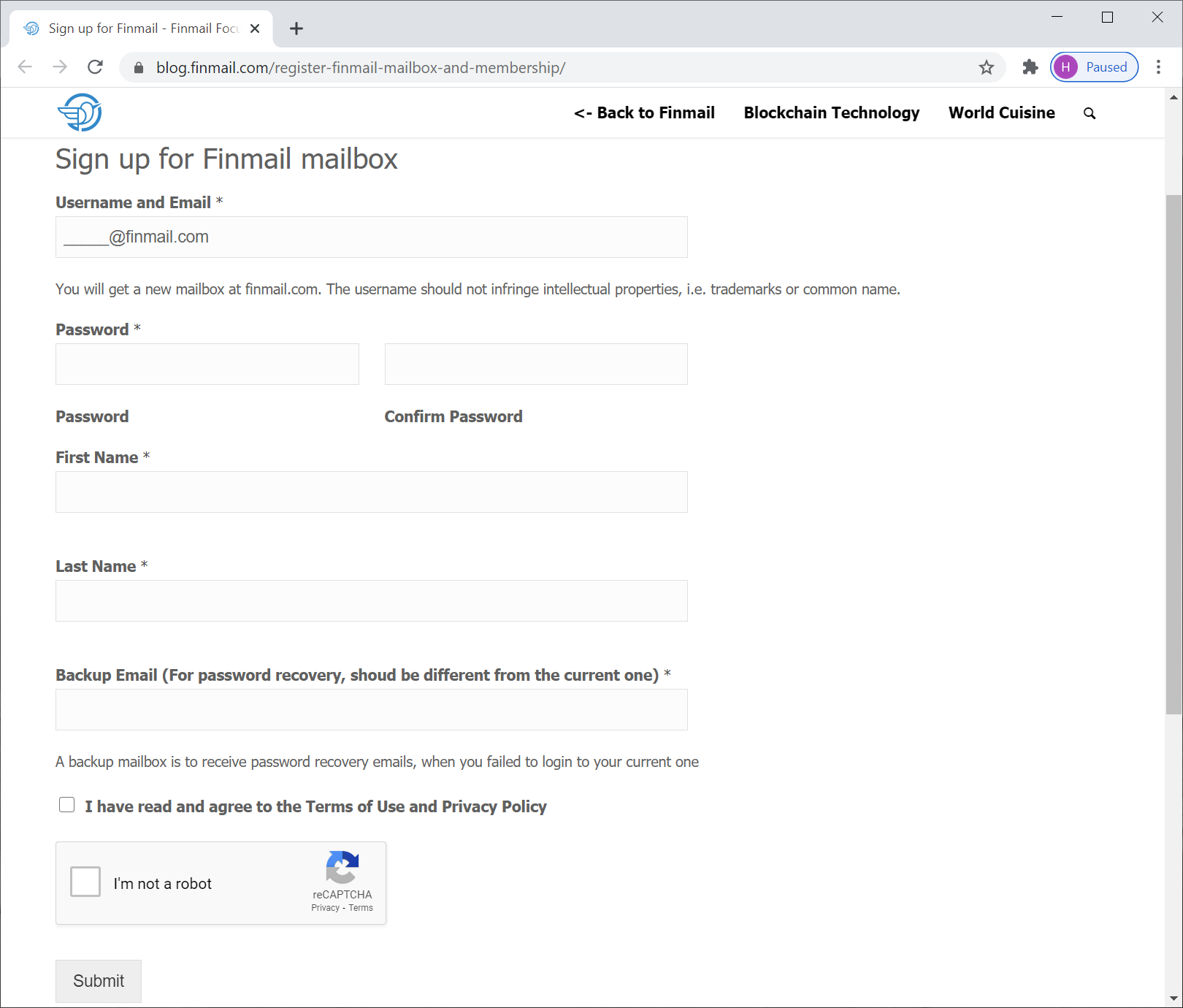Submit the sign up form
This screenshot has width=1183, height=1008.
pyautogui.click(x=99, y=981)
